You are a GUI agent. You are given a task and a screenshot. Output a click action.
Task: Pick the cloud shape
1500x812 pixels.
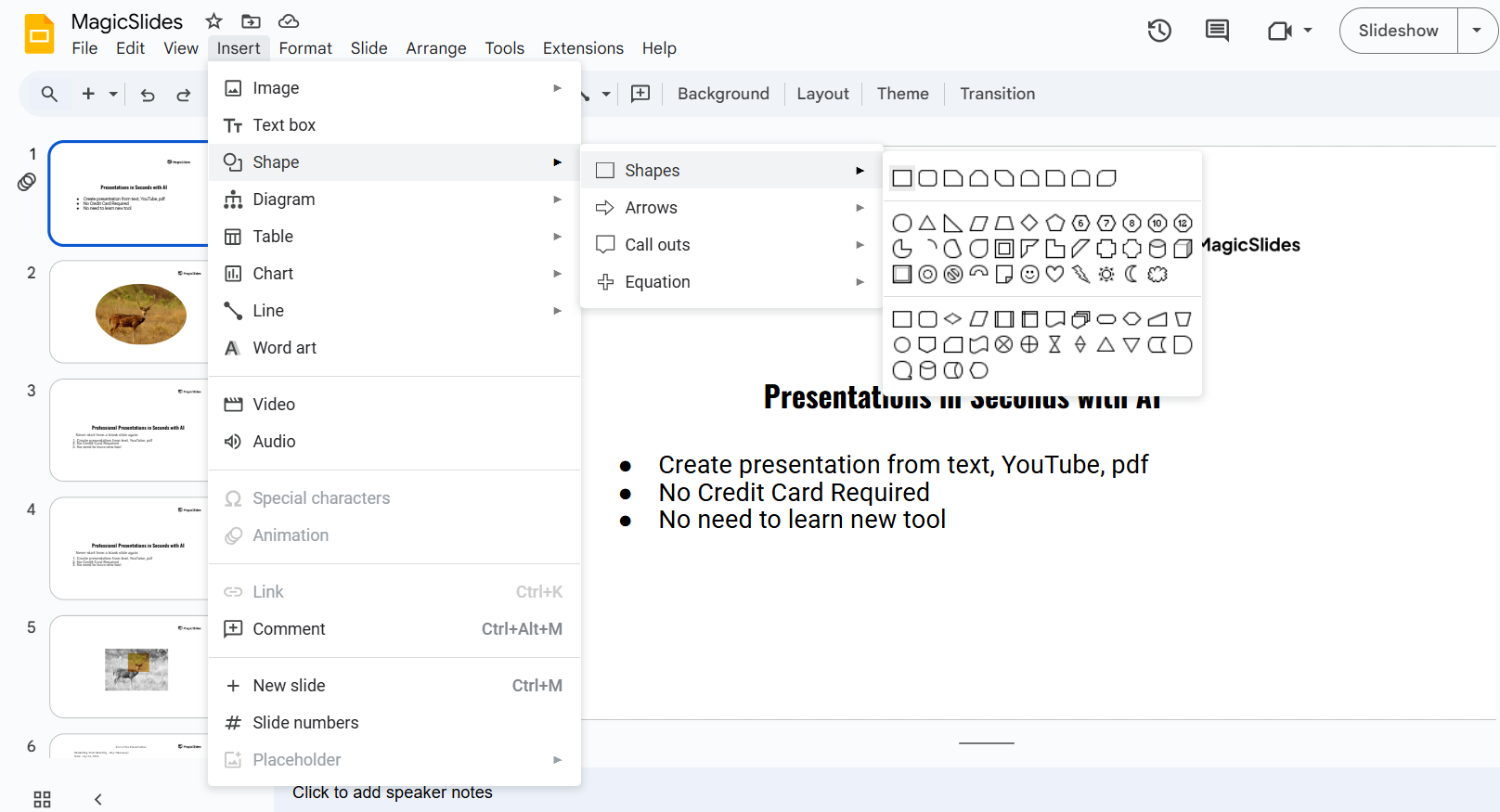click(1157, 274)
